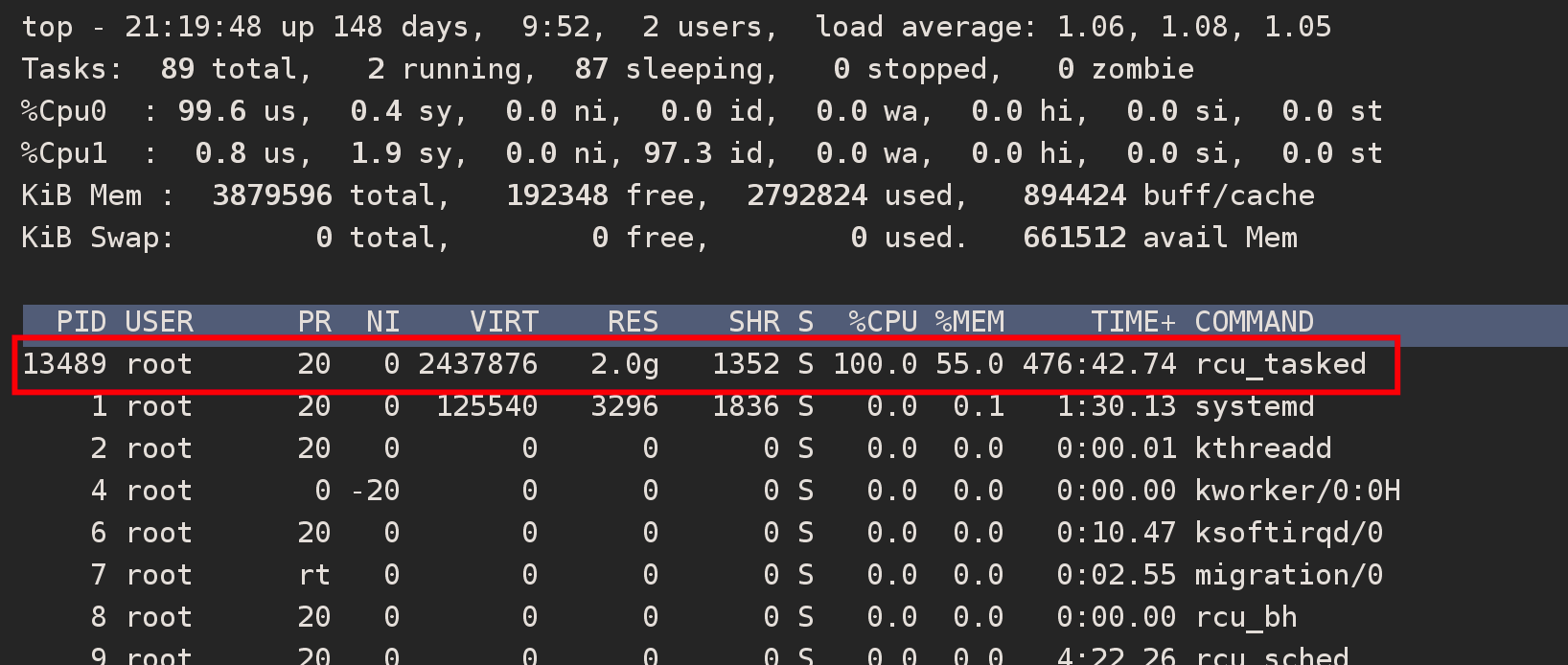Click the 100.0 CPU usage value
Viewport: 1568px width, 665px height.
874,364
